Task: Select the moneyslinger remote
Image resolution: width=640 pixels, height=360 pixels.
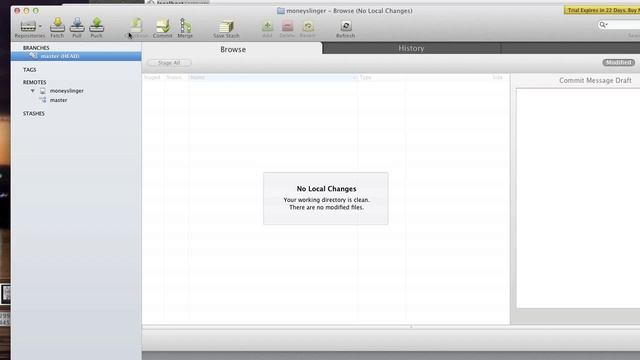Action: click(x=67, y=91)
